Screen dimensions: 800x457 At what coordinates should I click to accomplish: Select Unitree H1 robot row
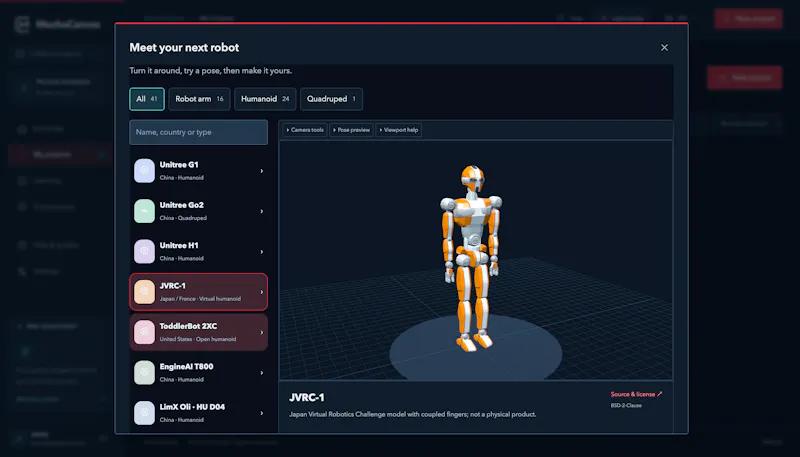click(x=198, y=251)
